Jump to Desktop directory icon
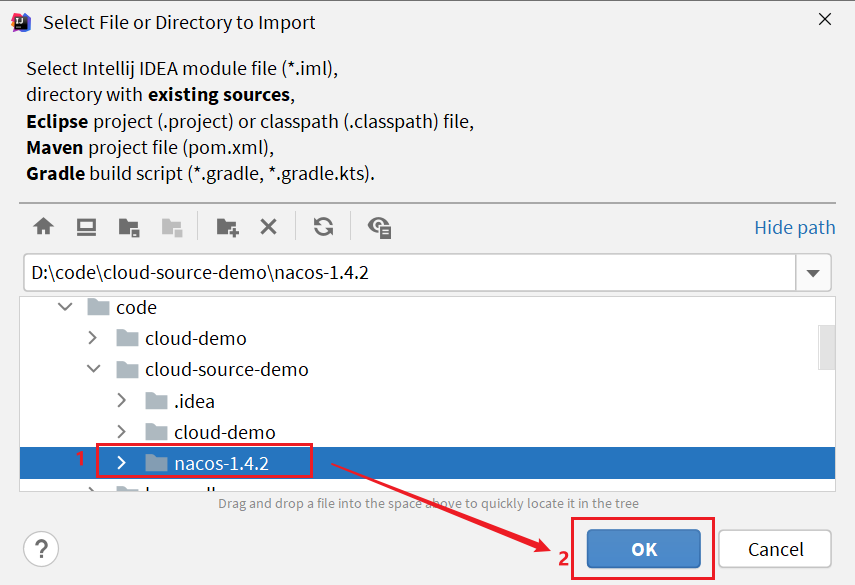This screenshot has height=585, width=855. [86, 227]
